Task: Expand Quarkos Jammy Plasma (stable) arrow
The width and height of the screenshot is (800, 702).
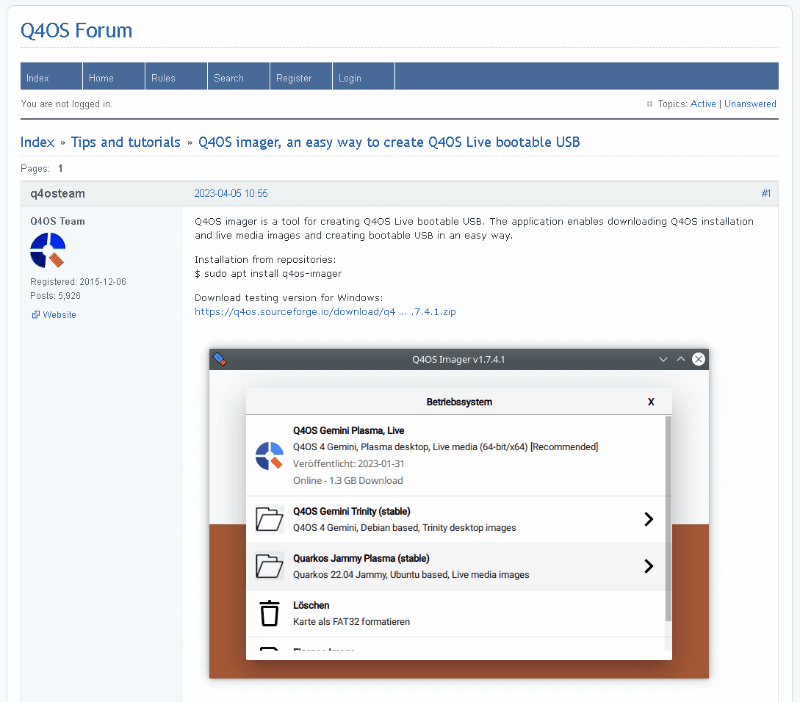Action: point(648,566)
